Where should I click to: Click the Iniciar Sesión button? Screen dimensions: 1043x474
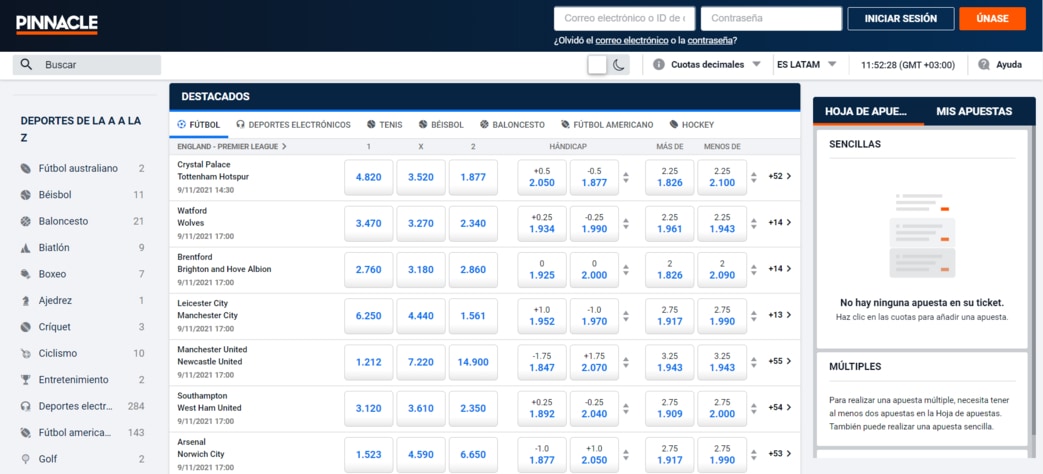901,19
